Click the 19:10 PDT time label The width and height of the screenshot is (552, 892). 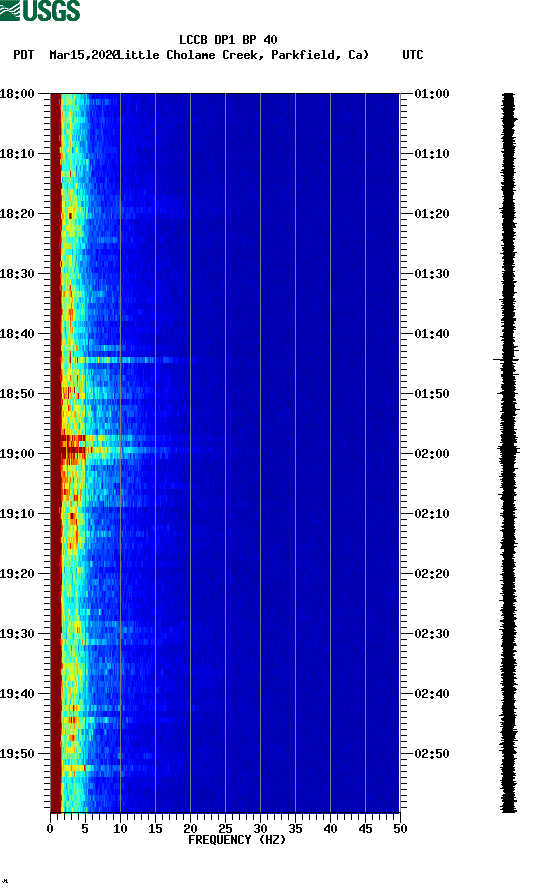[17, 514]
